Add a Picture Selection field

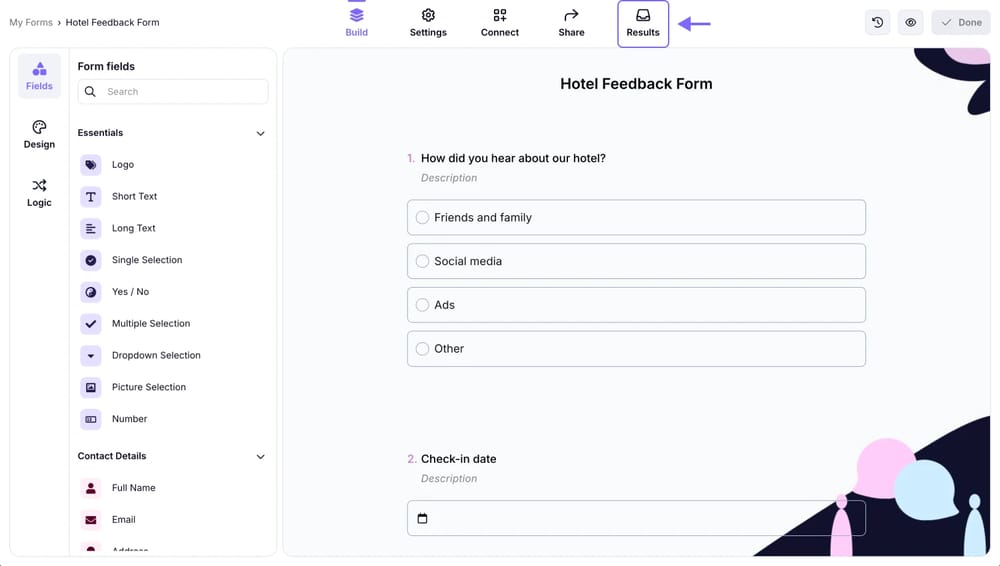(149, 387)
